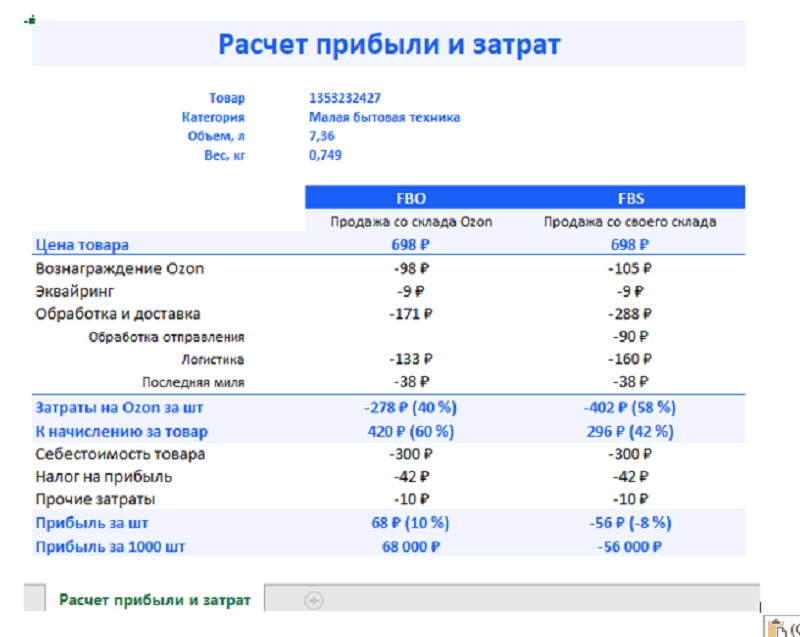Screen dimensions: 800x637
Task: Add a new sheet with the plus icon
Action: click(313, 600)
